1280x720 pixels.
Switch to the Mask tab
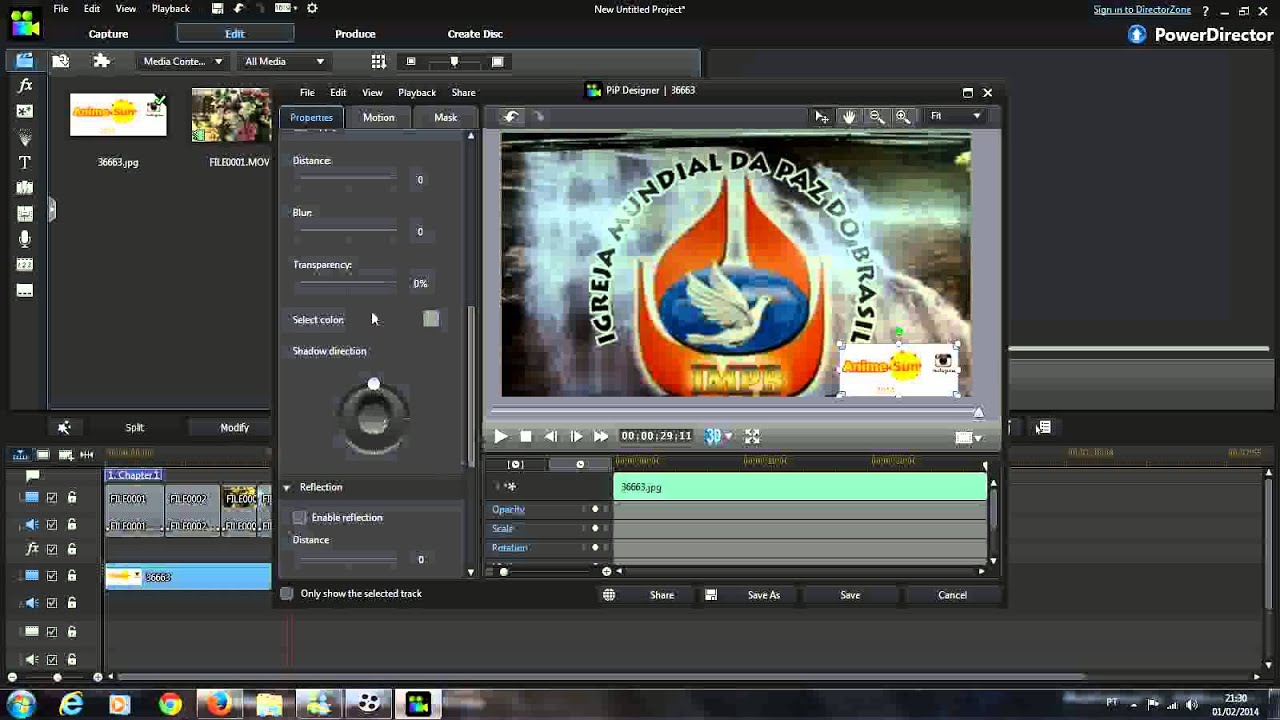pos(446,118)
